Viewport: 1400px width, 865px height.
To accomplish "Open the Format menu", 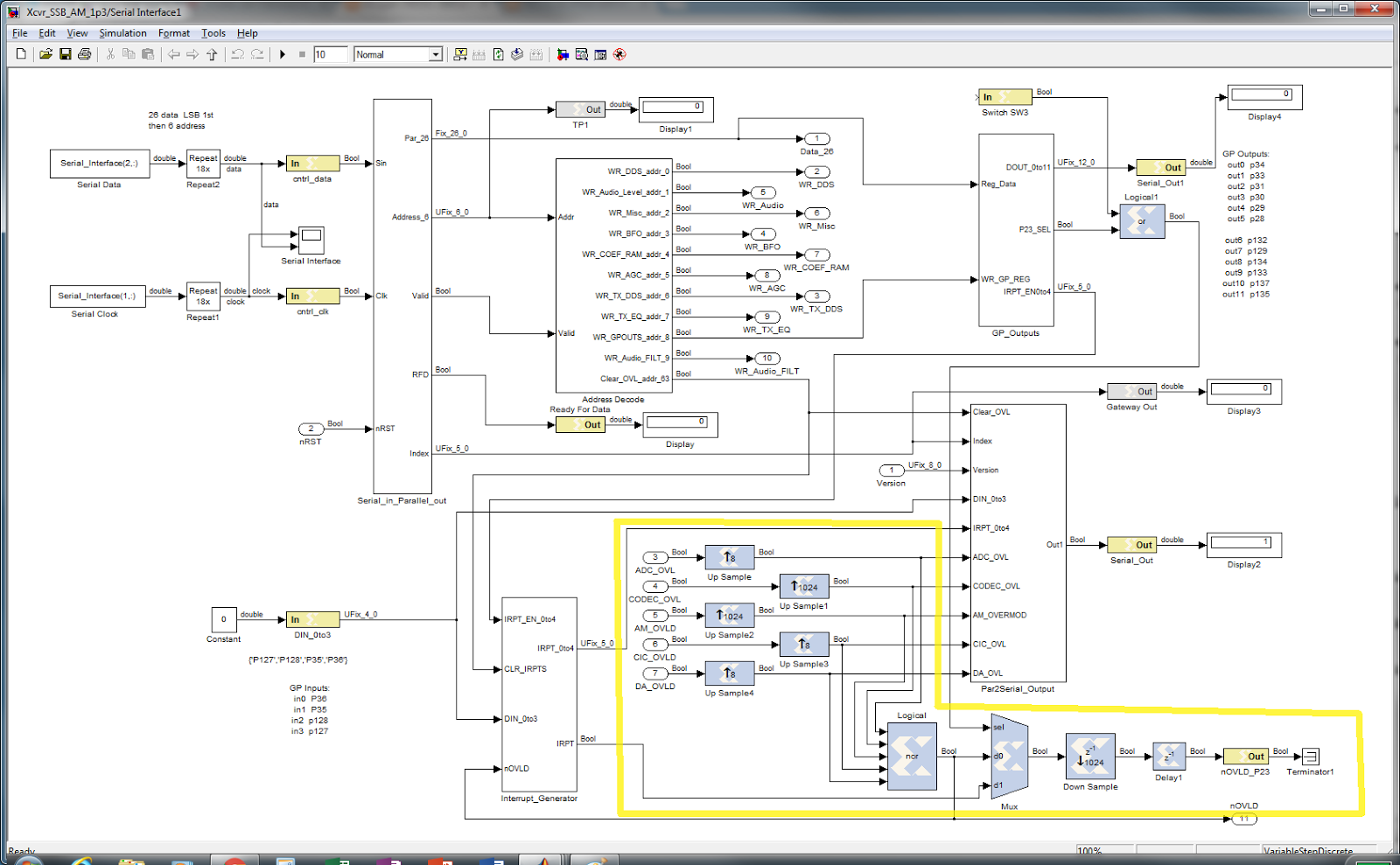I will (174, 33).
